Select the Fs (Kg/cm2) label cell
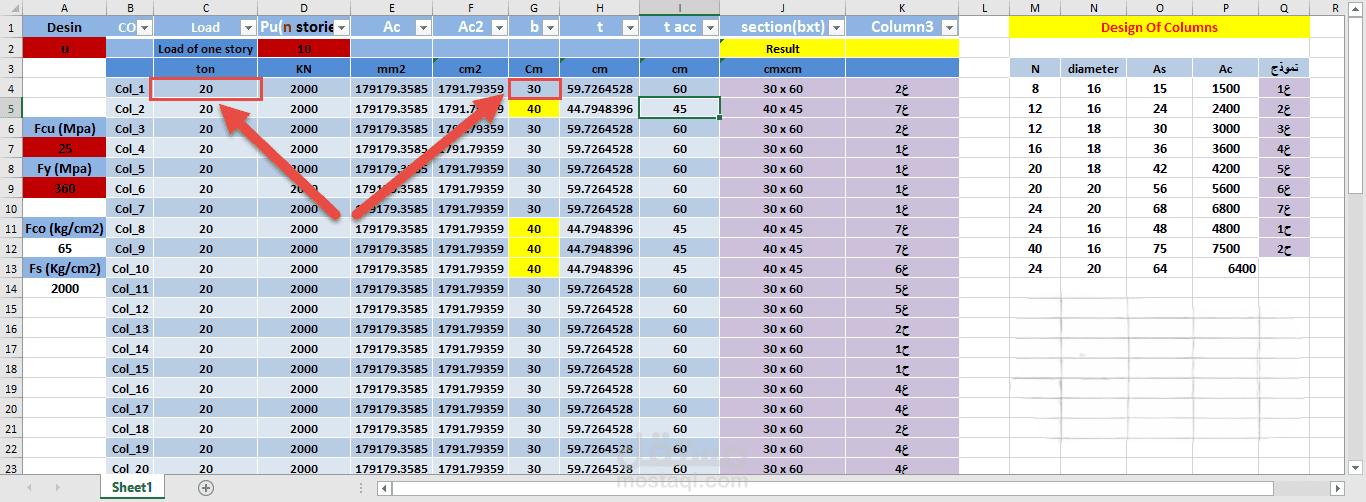 pyautogui.click(x=64, y=269)
